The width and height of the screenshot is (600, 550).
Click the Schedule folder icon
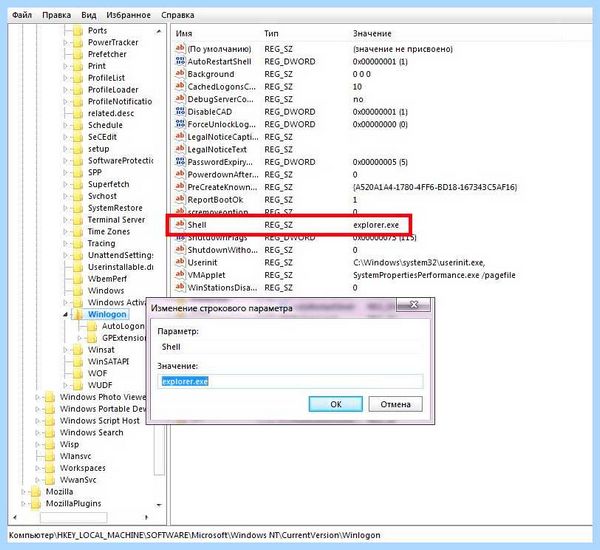(78, 125)
